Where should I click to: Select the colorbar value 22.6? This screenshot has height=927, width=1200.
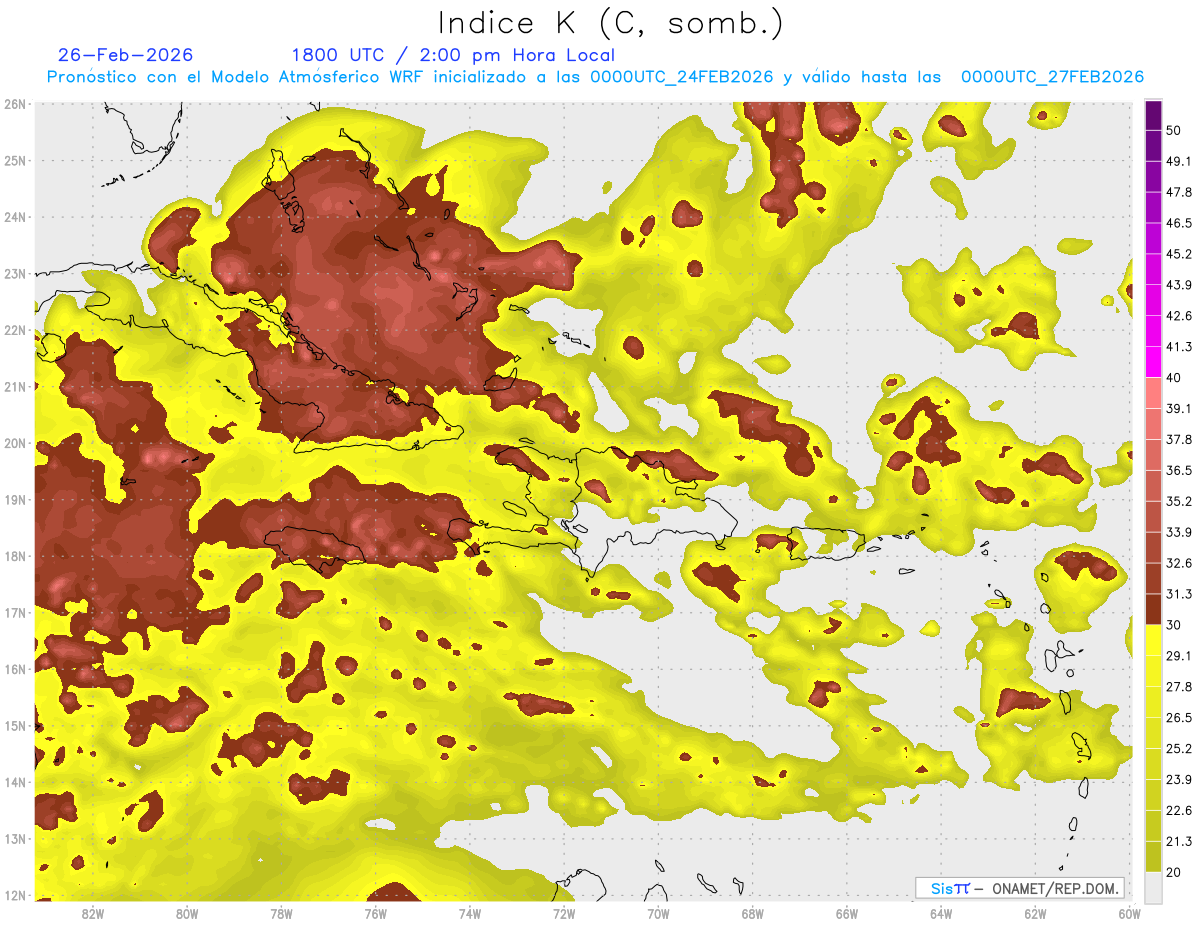pyautogui.click(x=1179, y=811)
